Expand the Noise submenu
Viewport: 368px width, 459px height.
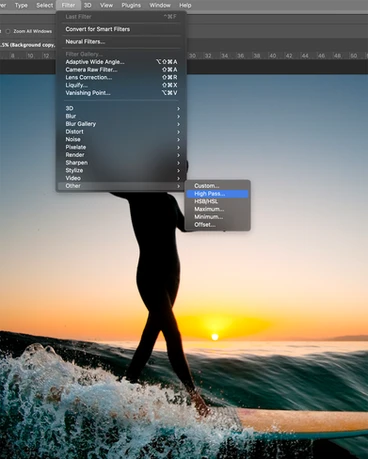121,139
